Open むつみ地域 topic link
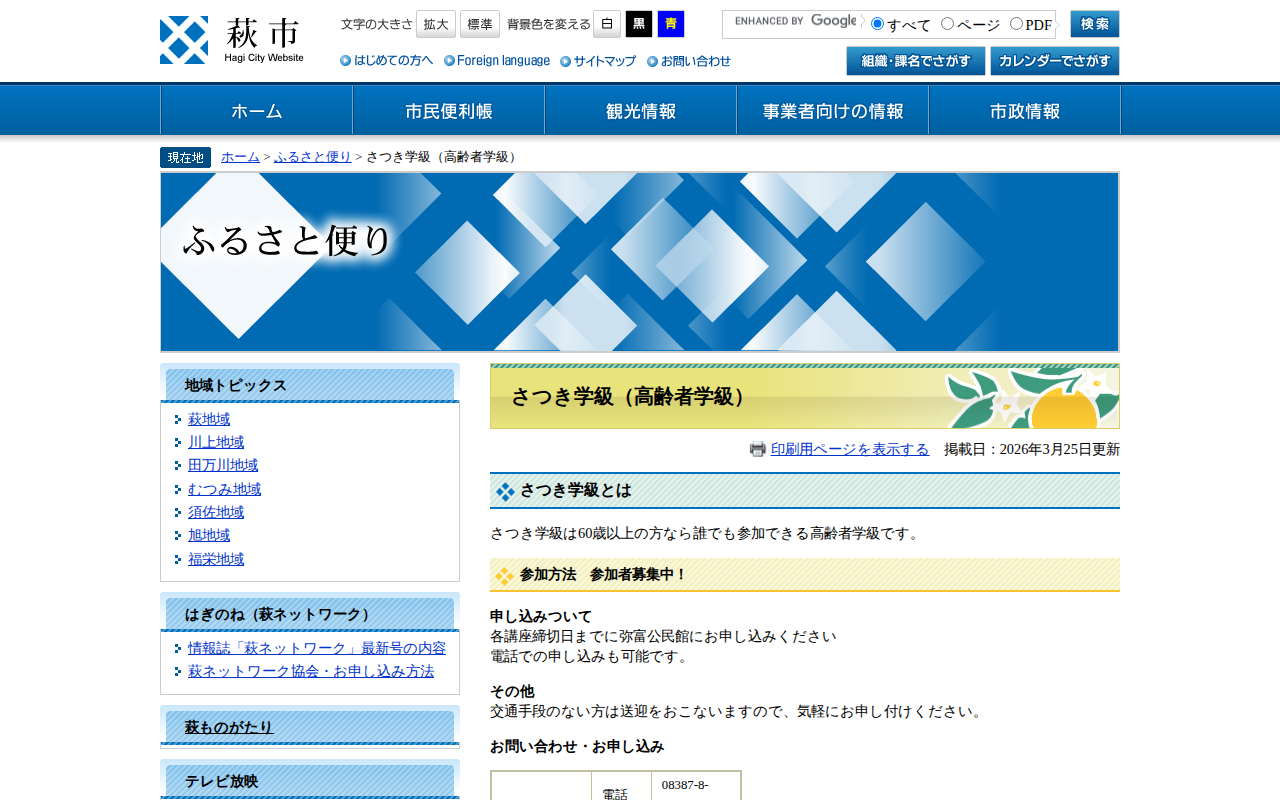This screenshot has width=1280, height=800. coord(224,489)
